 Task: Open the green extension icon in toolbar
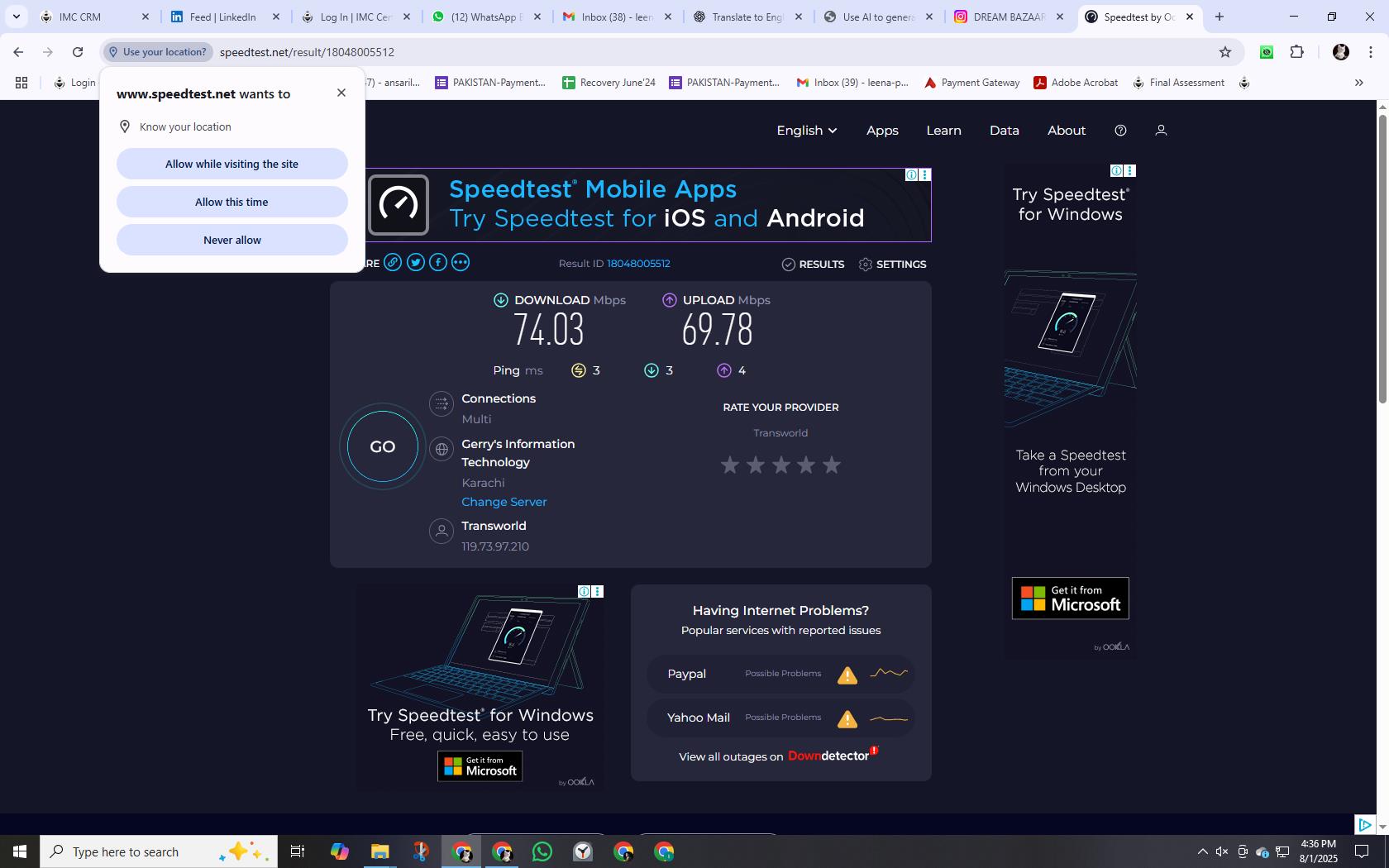(x=1267, y=52)
